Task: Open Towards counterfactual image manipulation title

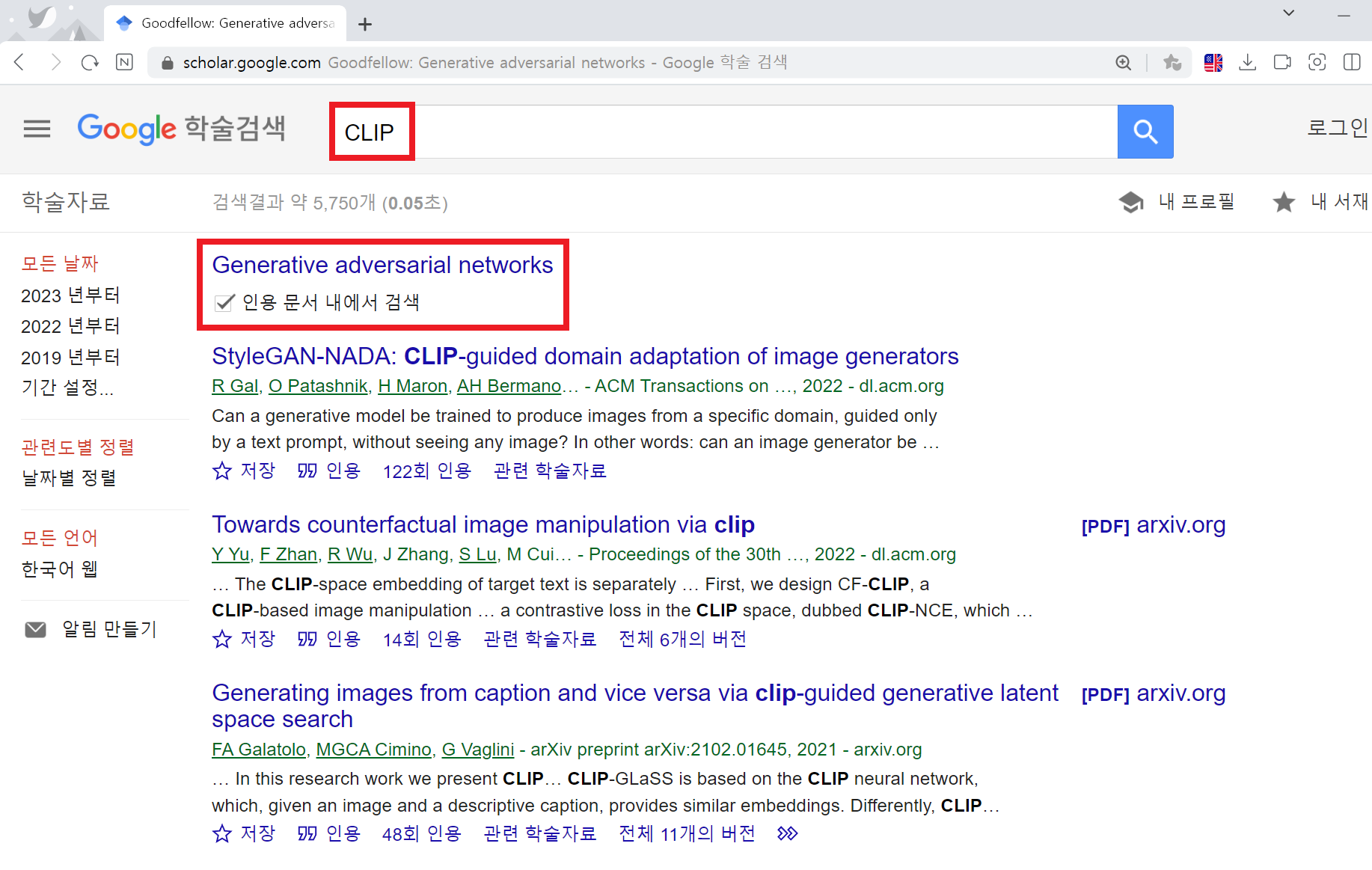Action: tap(483, 524)
